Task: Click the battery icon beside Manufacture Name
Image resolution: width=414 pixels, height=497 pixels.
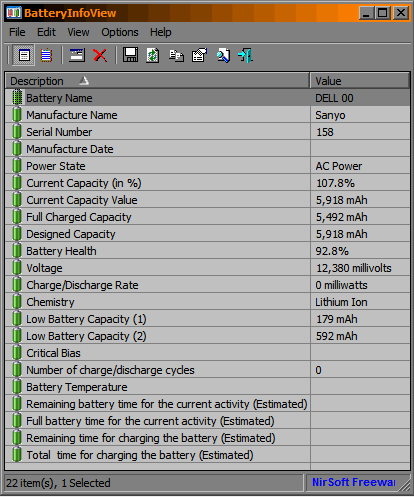Action: pos(17,115)
